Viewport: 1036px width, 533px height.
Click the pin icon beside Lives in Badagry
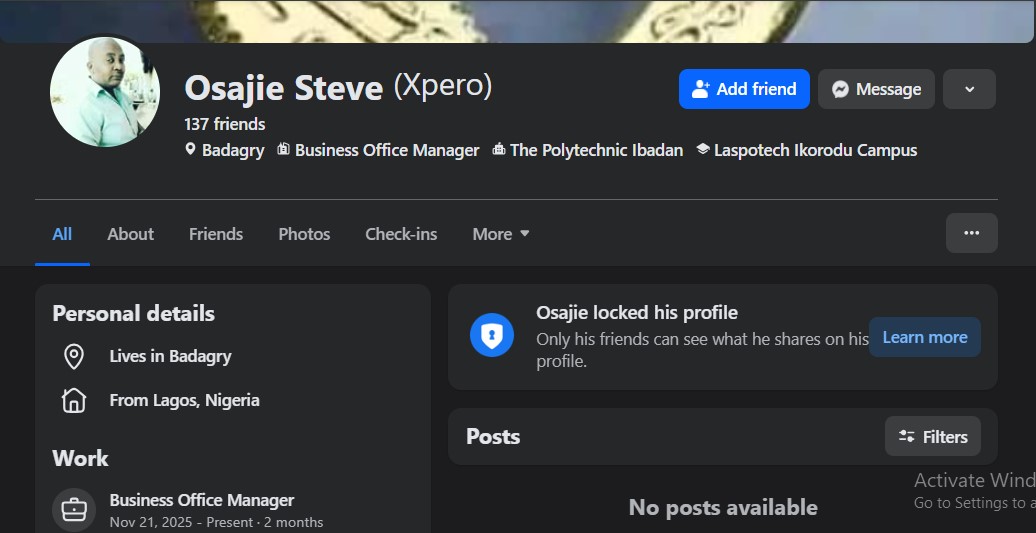coord(74,356)
